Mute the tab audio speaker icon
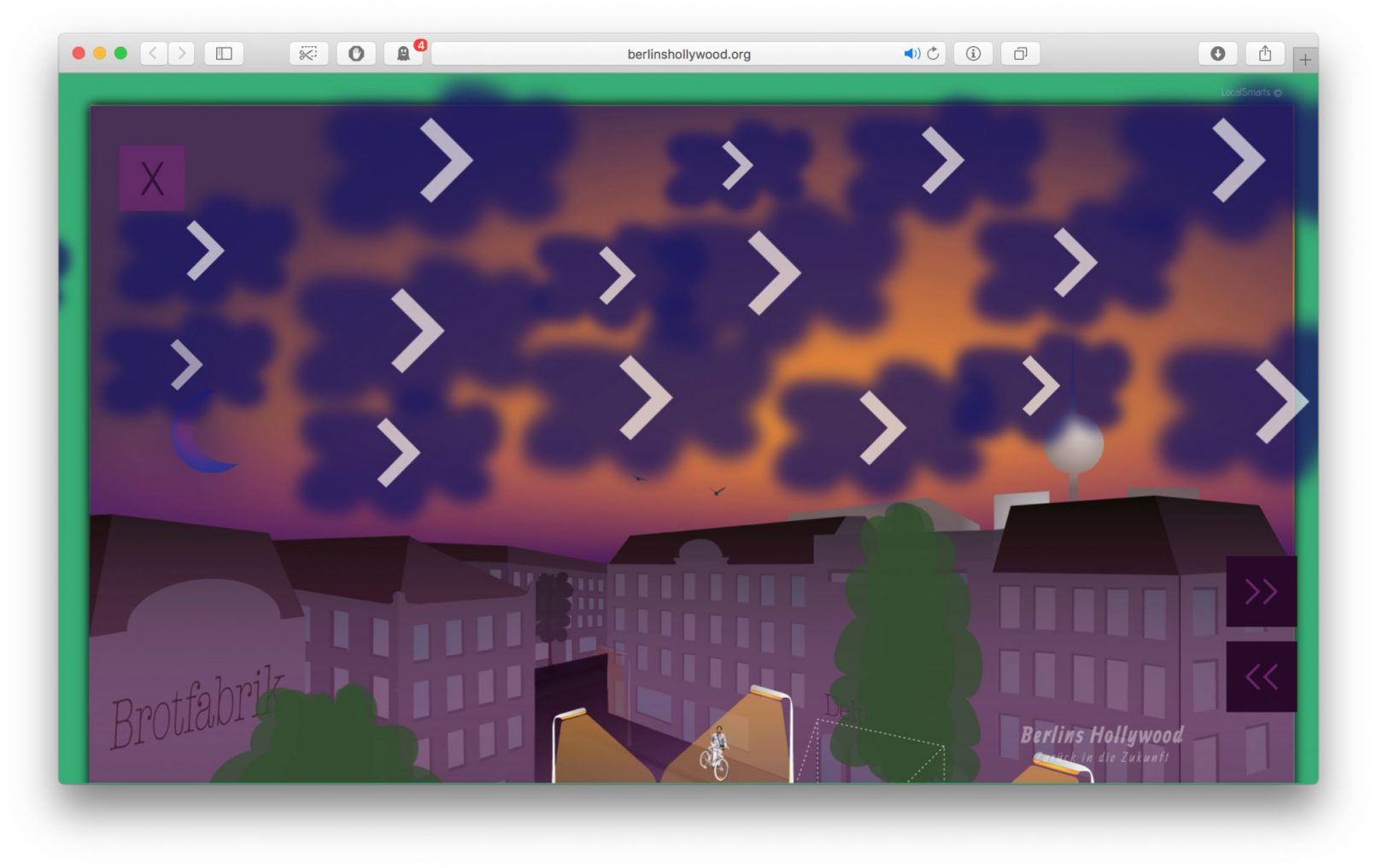1377x868 pixels. (911, 54)
